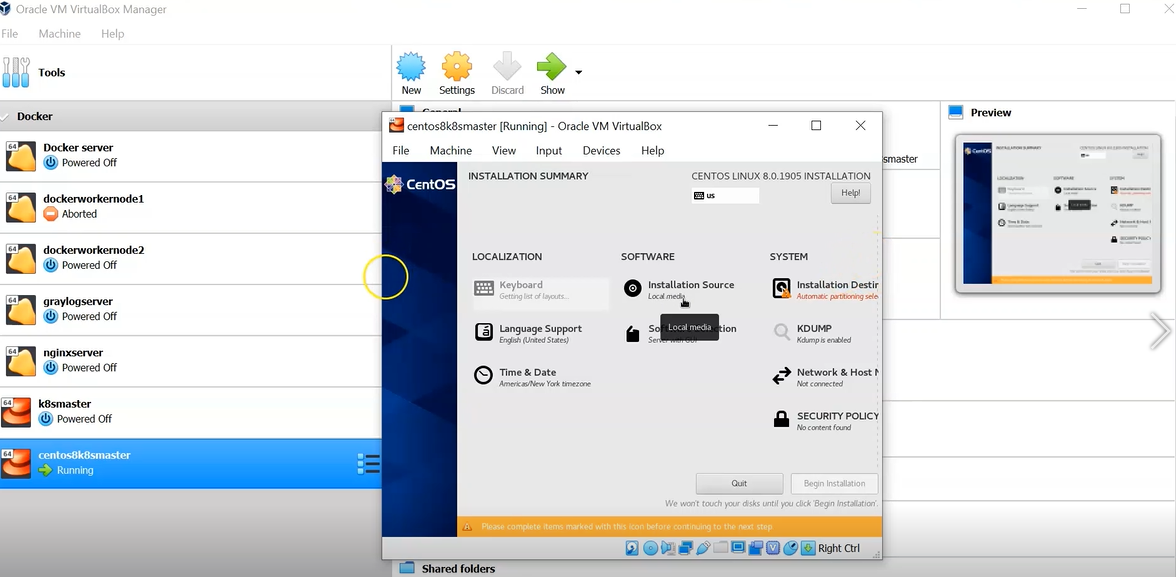Click the Begin Installation button
The image size is (1176, 577).
click(834, 483)
